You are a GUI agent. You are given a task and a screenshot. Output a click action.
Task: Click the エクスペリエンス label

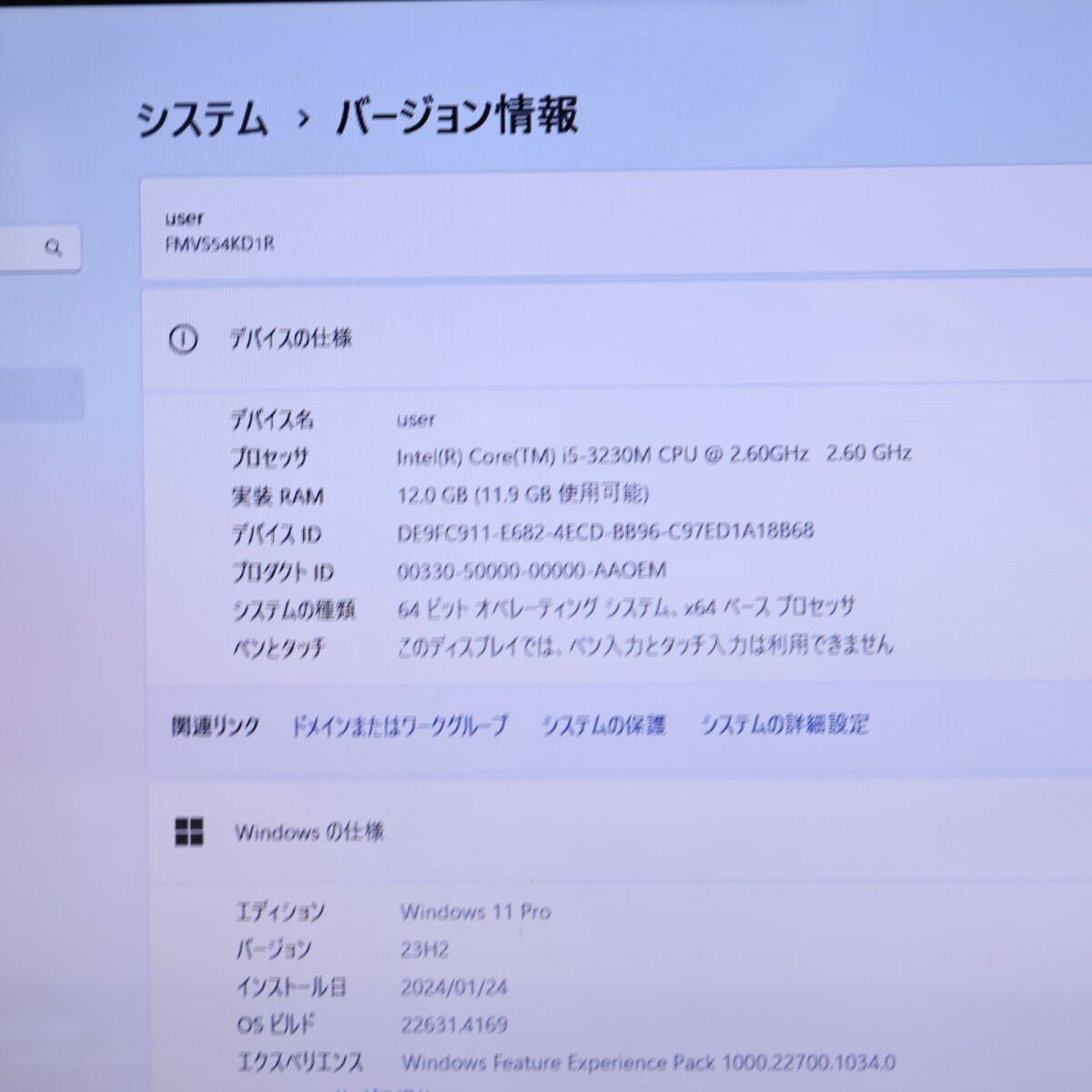point(299,1063)
